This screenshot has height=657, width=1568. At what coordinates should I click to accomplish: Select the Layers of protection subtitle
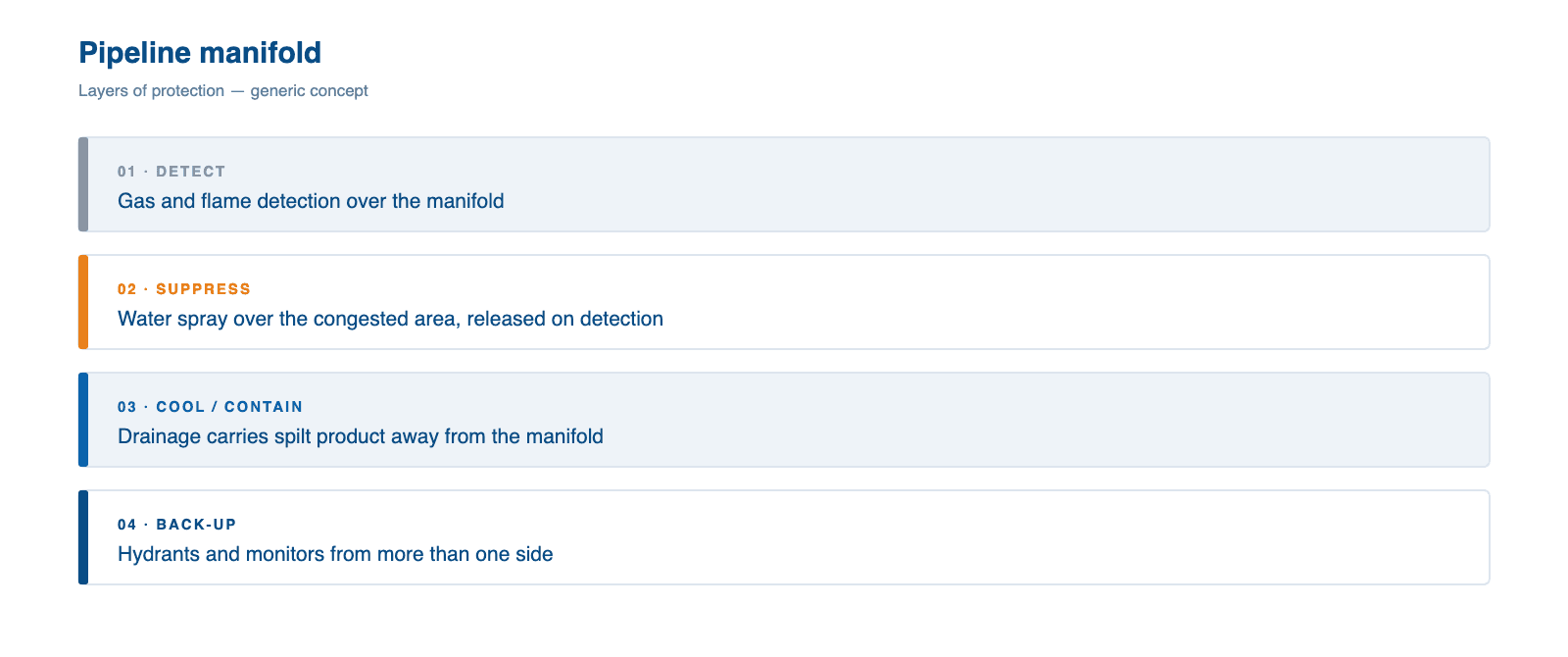tap(223, 90)
